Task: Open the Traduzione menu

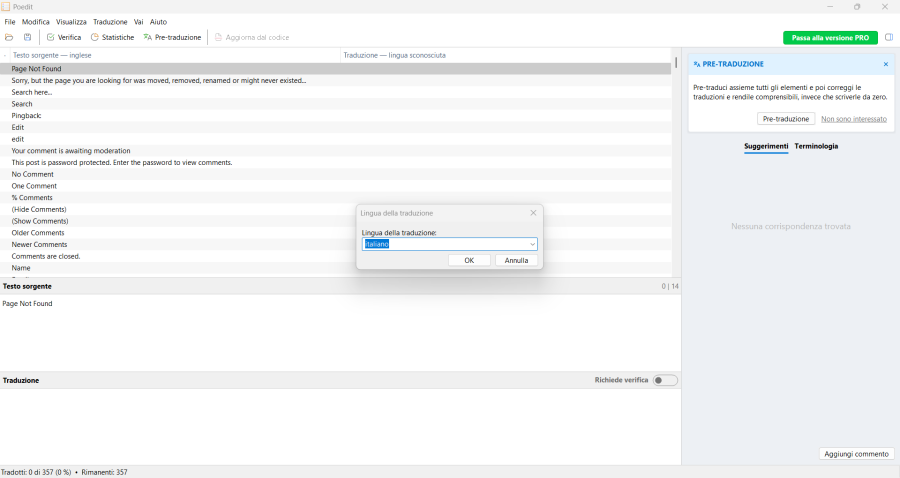Action: coord(110,21)
